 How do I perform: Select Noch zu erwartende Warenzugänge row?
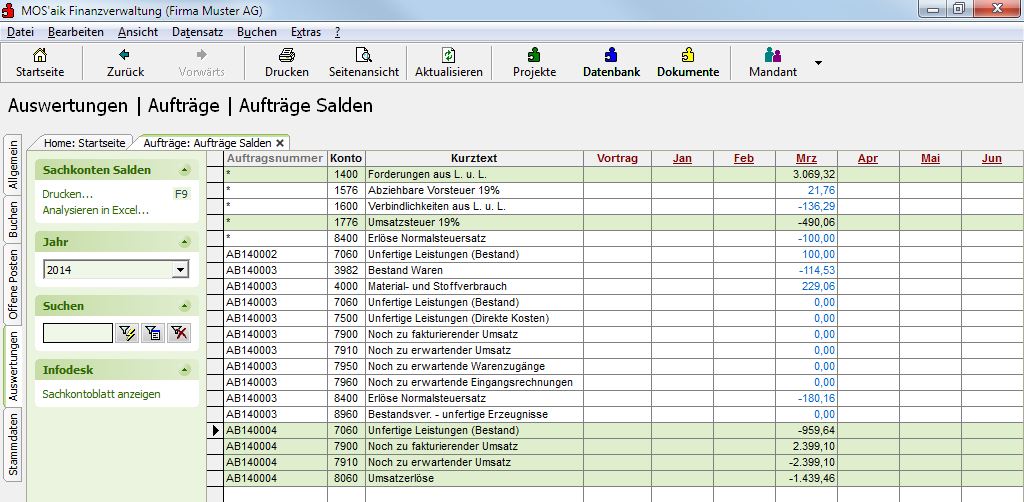pos(615,366)
